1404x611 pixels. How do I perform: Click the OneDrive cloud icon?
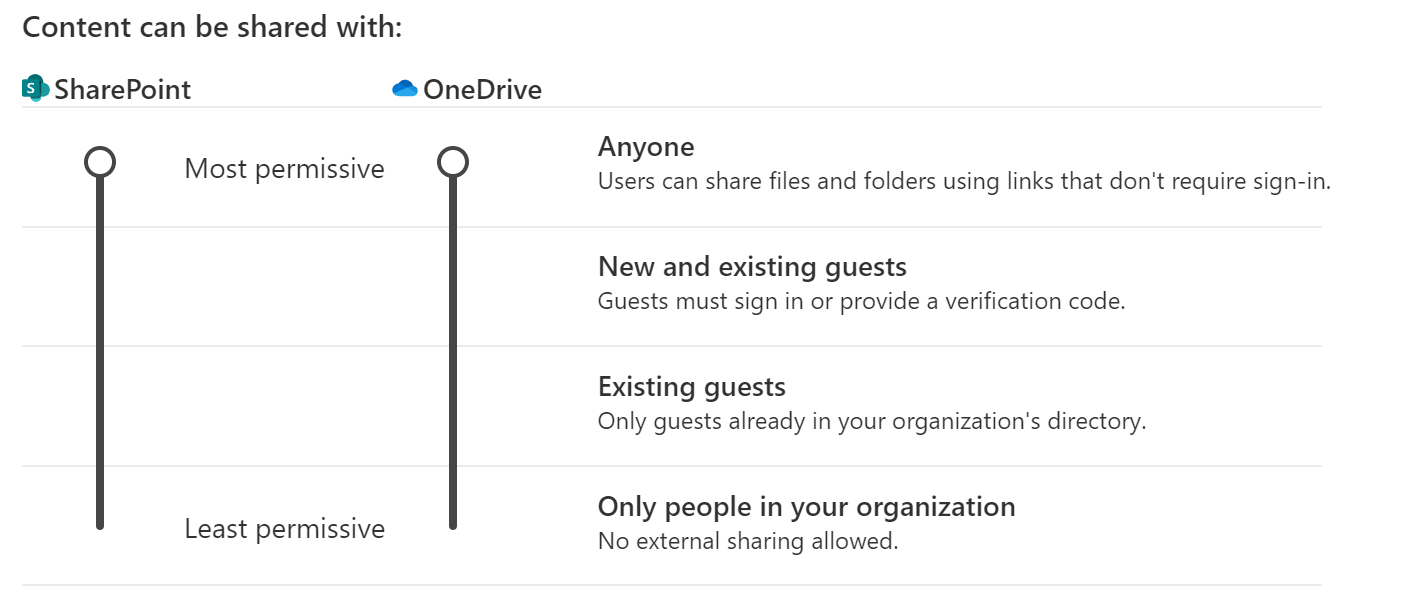[405, 89]
